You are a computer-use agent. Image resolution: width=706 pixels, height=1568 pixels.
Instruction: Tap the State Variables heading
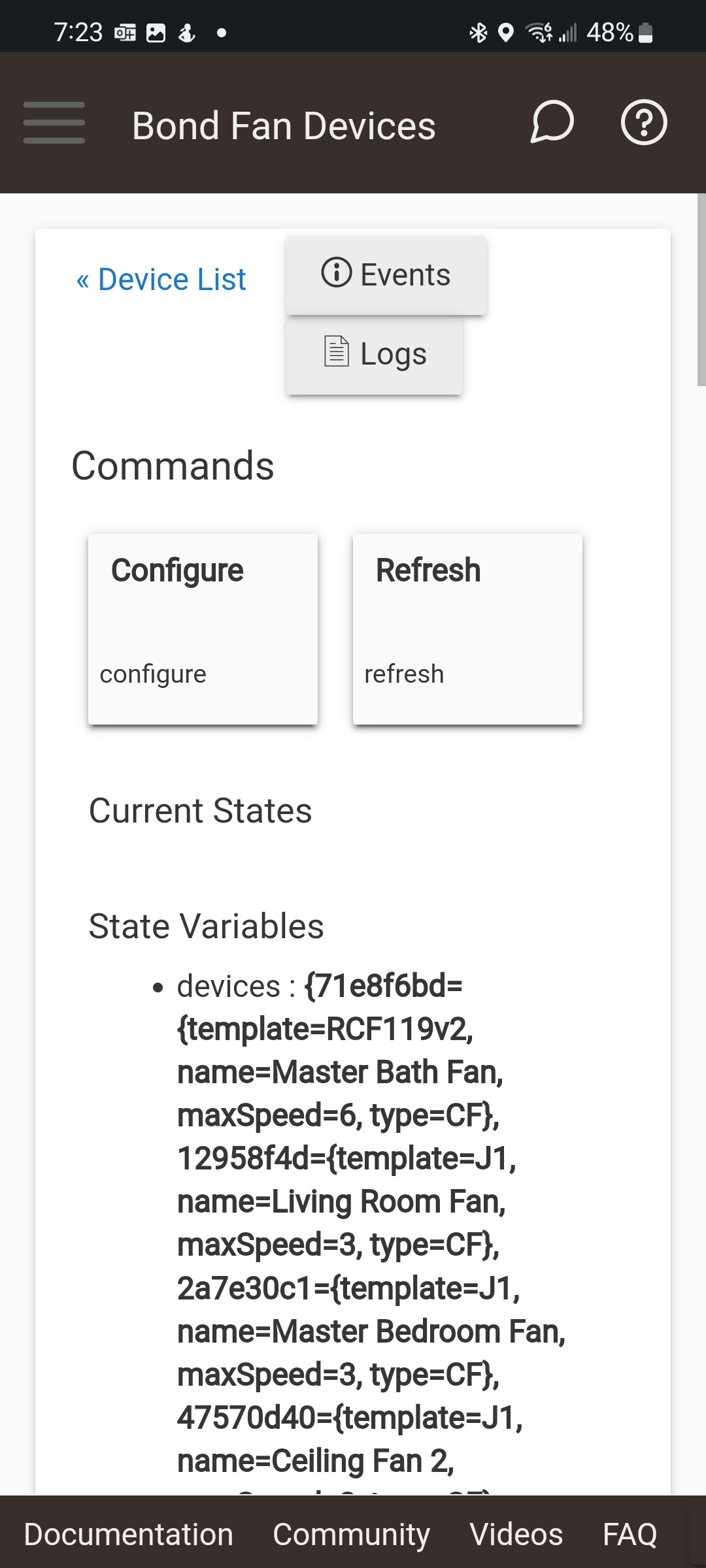tap(206, 926)
